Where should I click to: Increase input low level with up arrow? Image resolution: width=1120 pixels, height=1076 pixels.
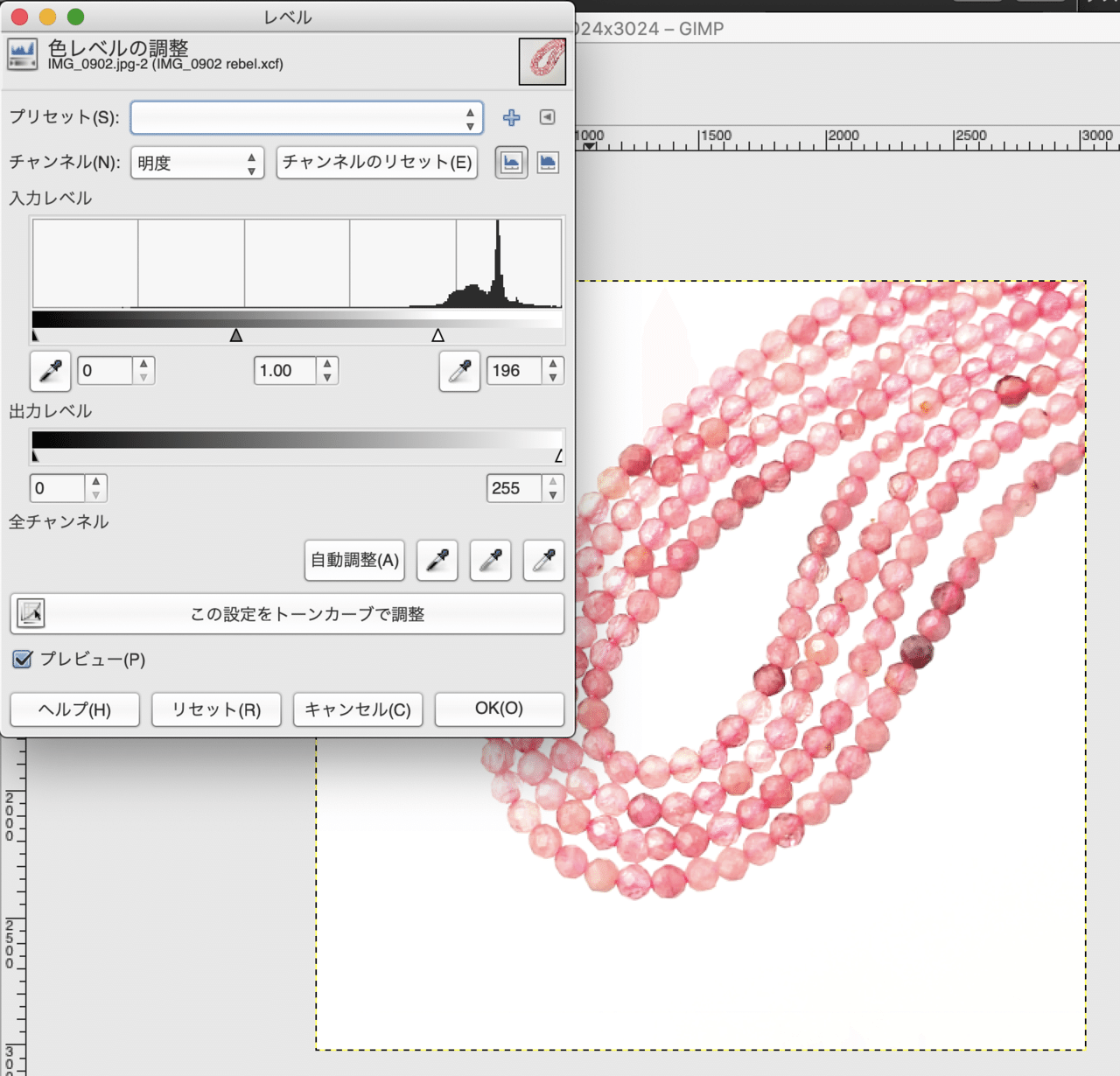pyautogui.click(x=144, y=364)
